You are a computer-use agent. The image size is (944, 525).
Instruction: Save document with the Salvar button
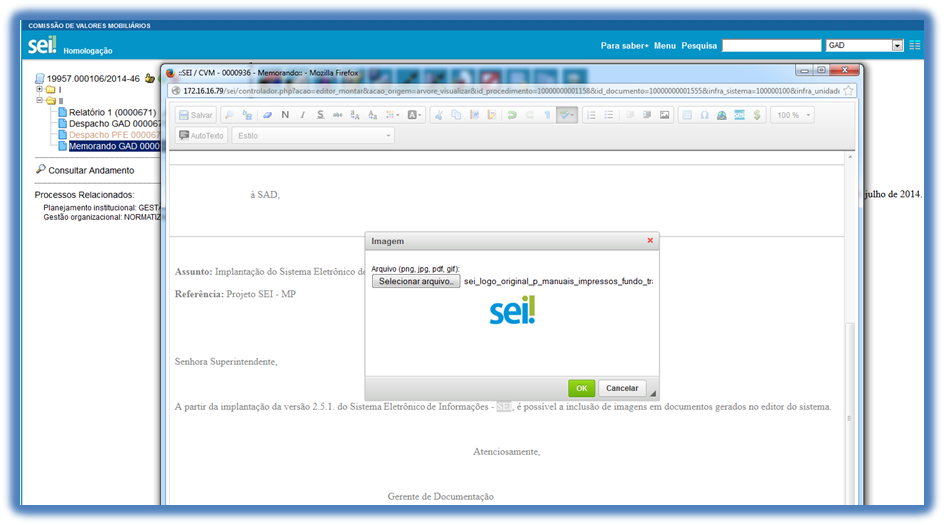click(196, 115)
